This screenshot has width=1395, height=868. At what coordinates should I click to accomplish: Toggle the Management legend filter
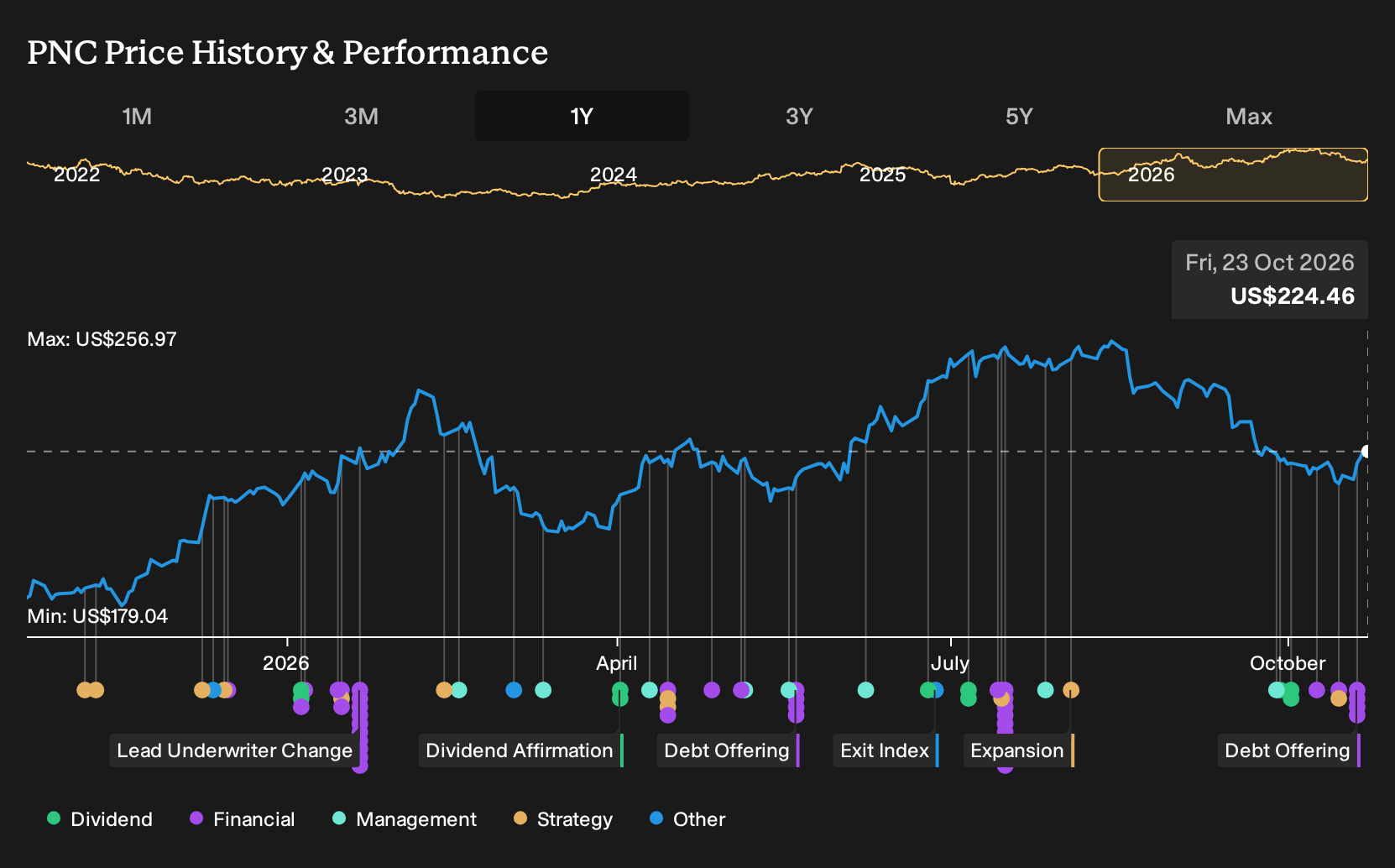405,818
